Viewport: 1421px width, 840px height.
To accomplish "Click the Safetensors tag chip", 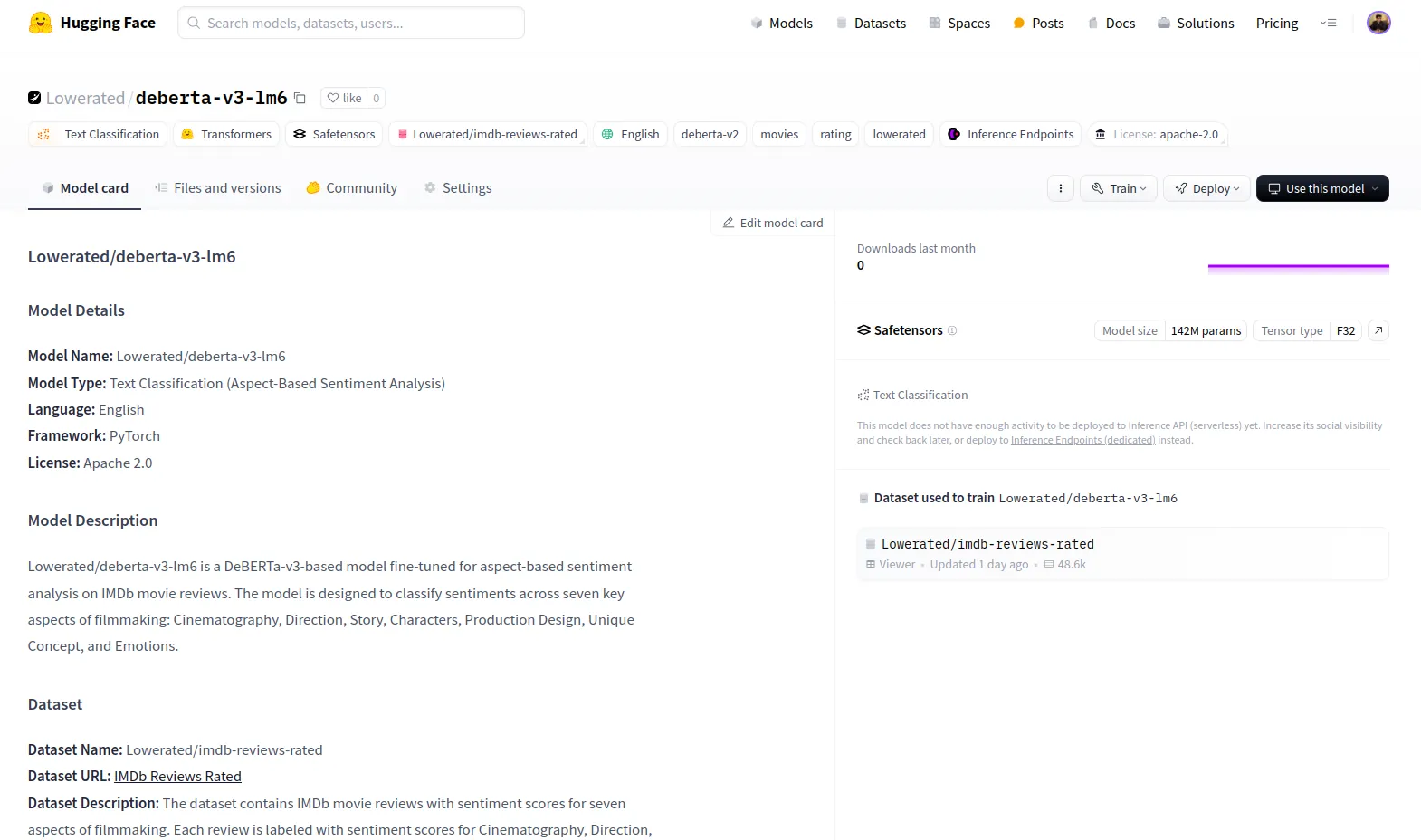I will click(334, 134).
